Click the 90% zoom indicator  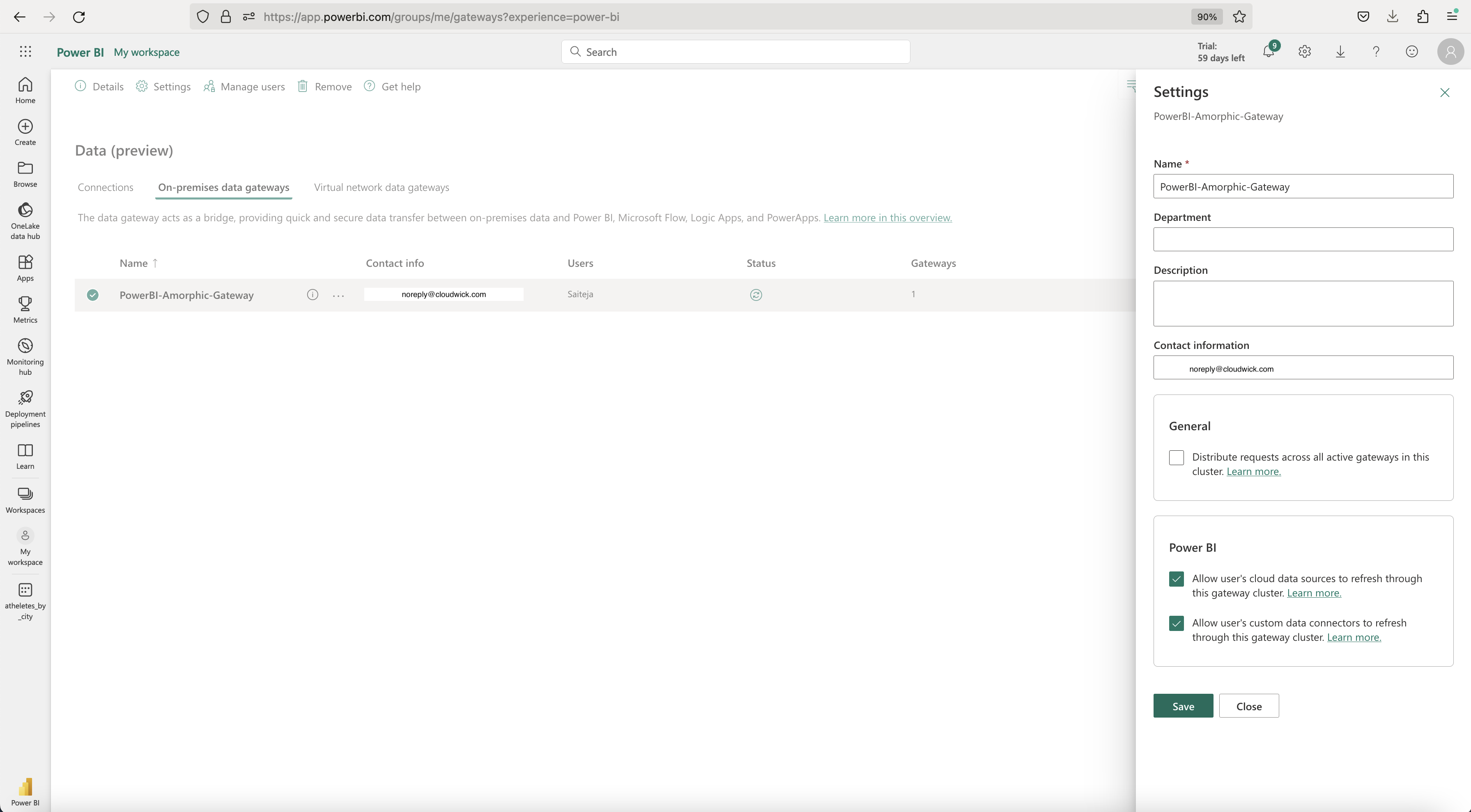pyautogui.click(x=1207, y=16)
